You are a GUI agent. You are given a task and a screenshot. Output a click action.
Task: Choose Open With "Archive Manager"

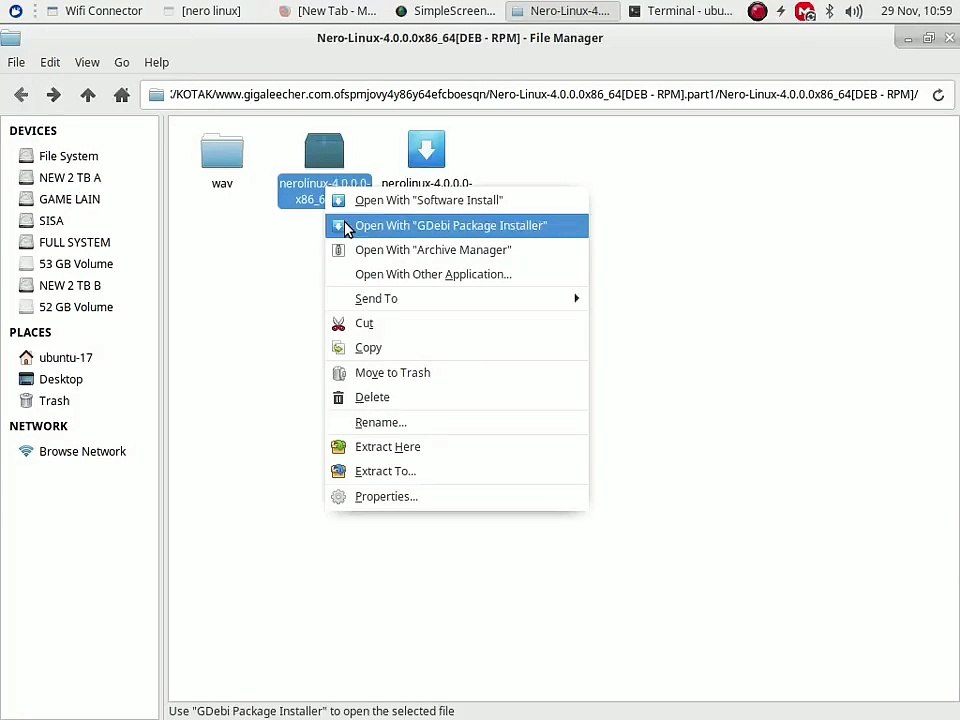pos(457,250)
